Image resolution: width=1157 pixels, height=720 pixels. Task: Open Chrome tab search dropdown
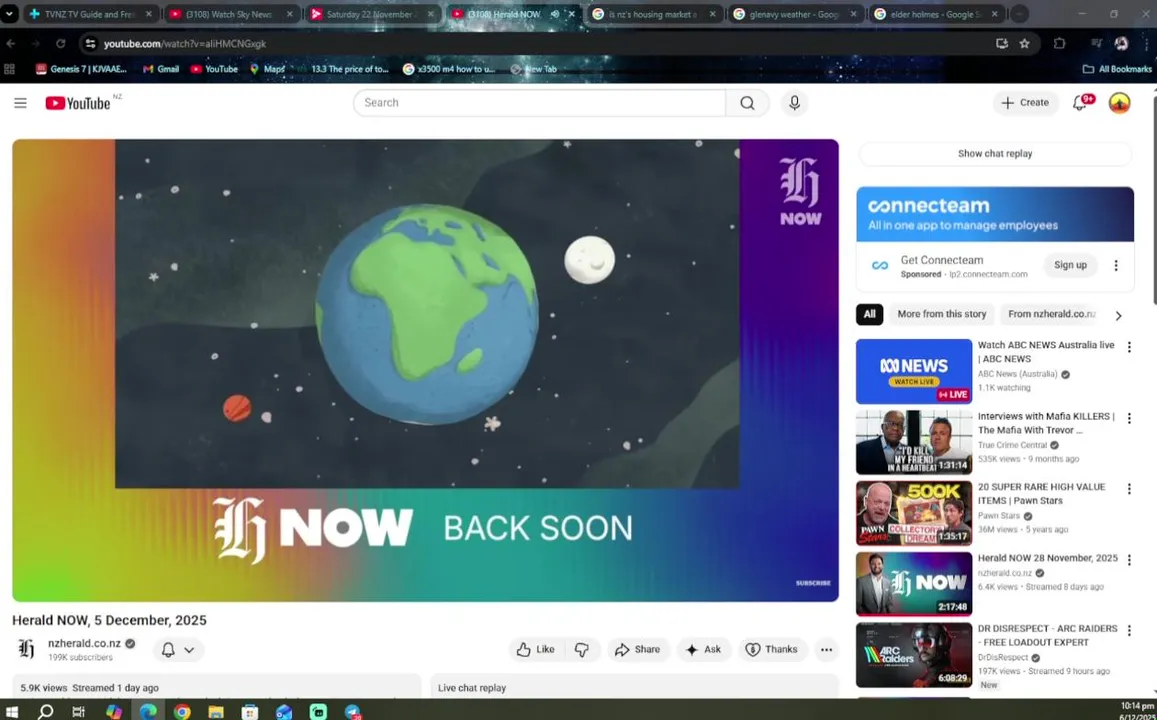pos(9,14)
